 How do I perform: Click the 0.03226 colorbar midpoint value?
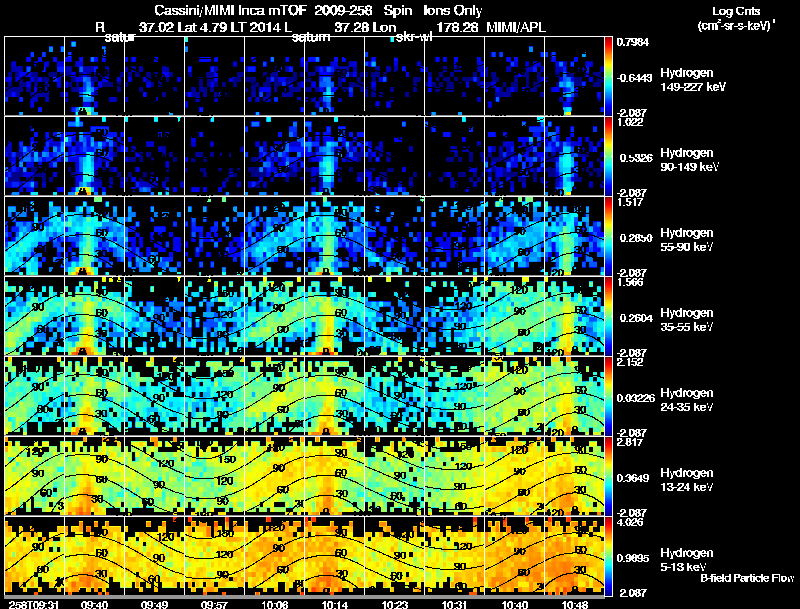coord(636,398)
